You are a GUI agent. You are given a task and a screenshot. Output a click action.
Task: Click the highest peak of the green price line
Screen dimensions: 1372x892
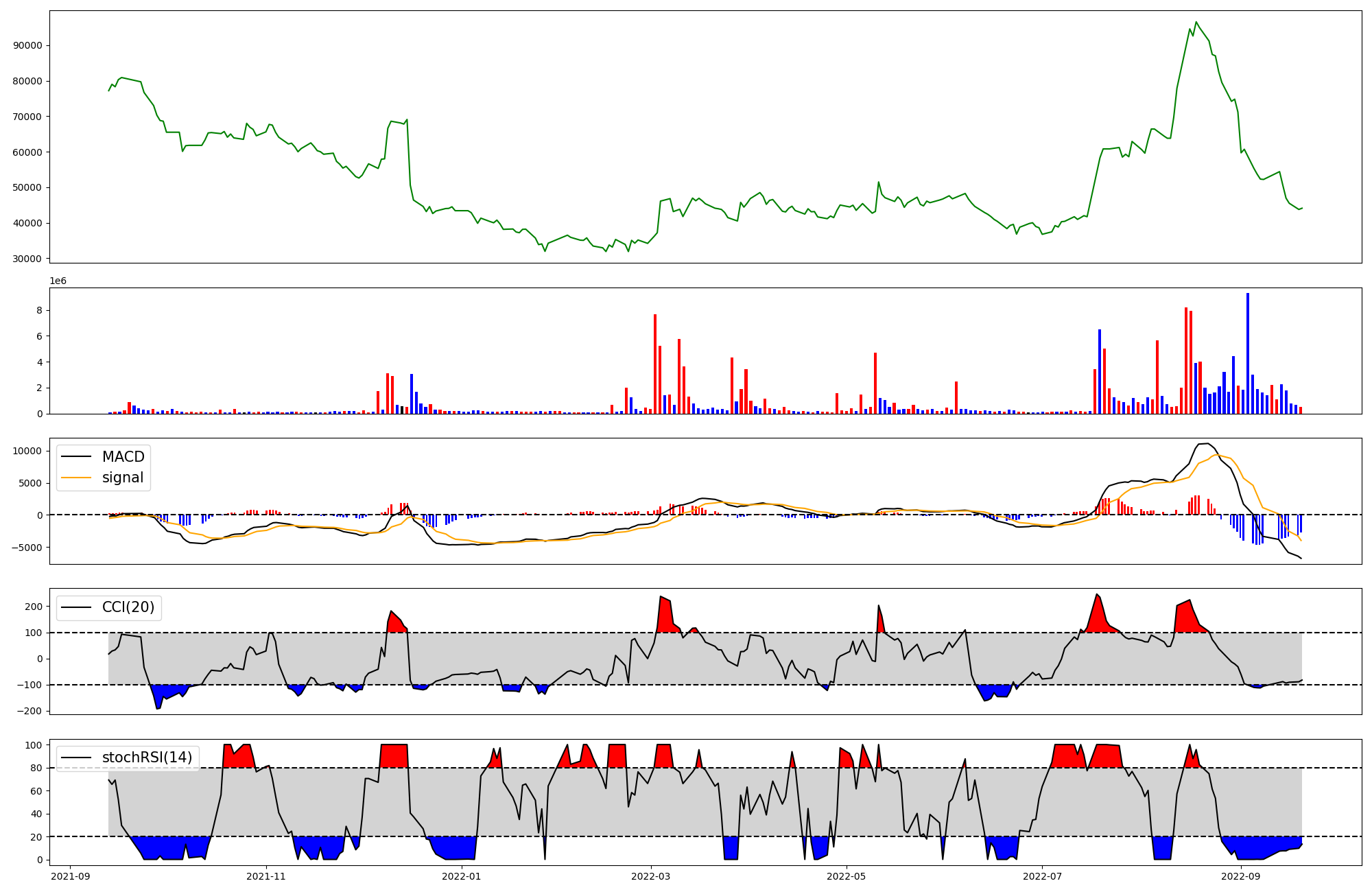pyautogui.click(x=1196, y=23)
